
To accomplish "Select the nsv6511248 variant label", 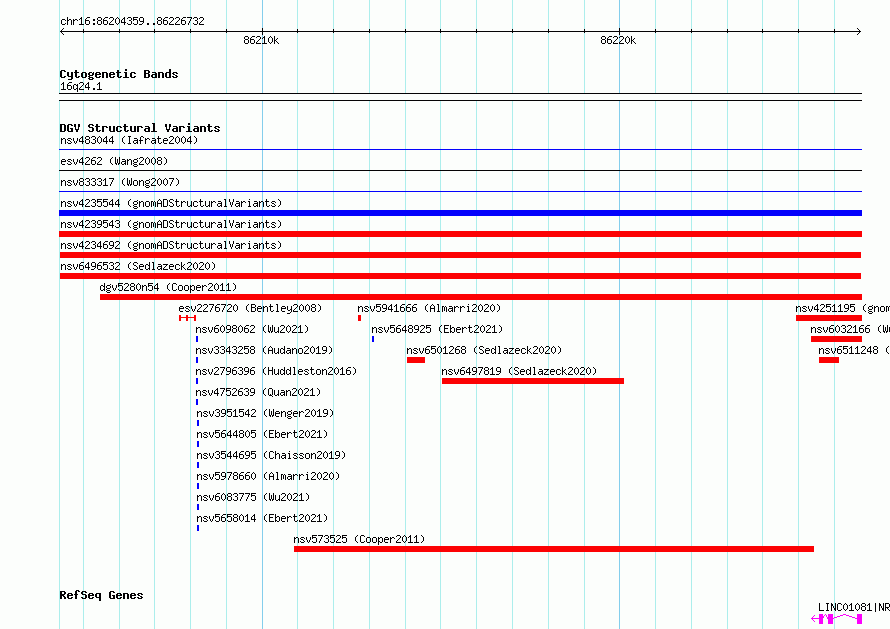I will (854, 350).
